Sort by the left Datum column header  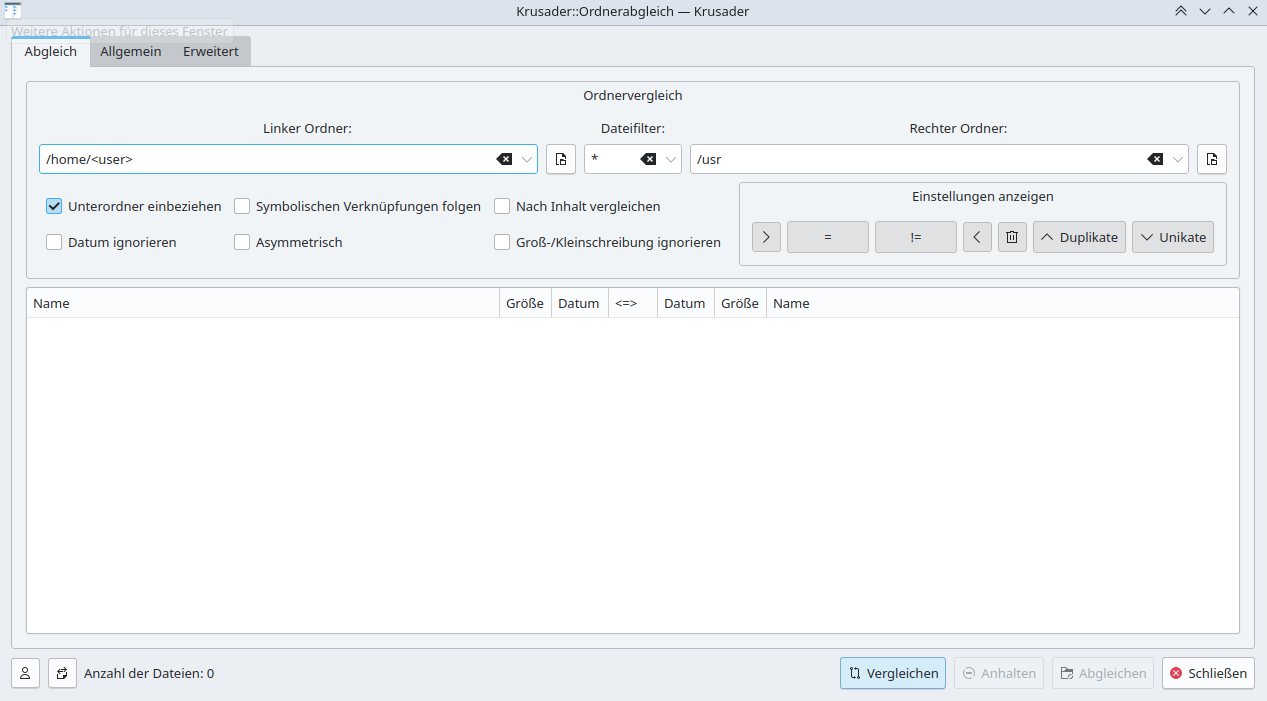click(x=579, y=303)
